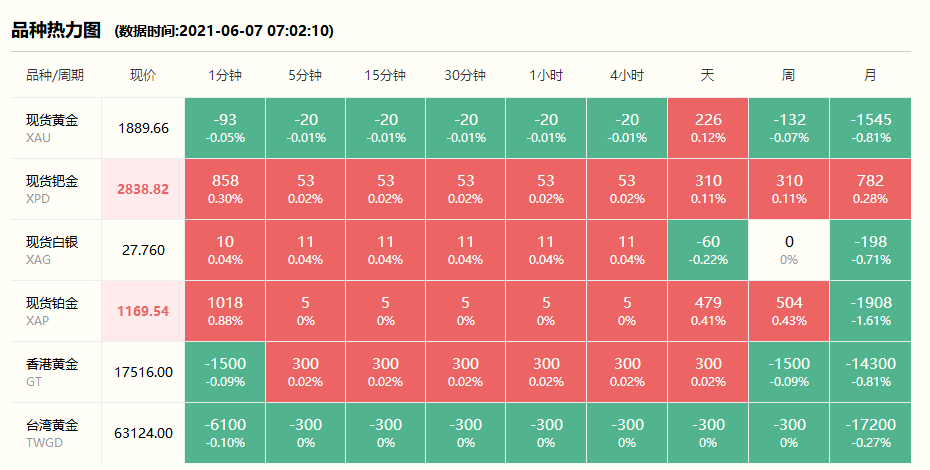
Task: Select the 15分钟 period column header
Action: [x=386, y=75]
